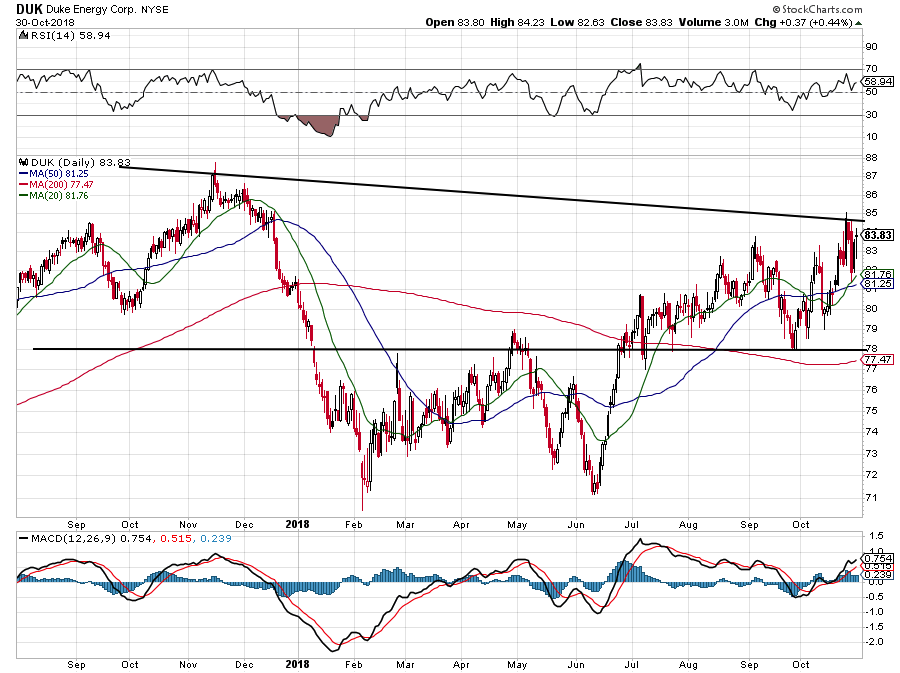The height and width of the screenshot is (673, 900).
Task: Click the 2018 year label under MACD panel
Action: point(297,664)
